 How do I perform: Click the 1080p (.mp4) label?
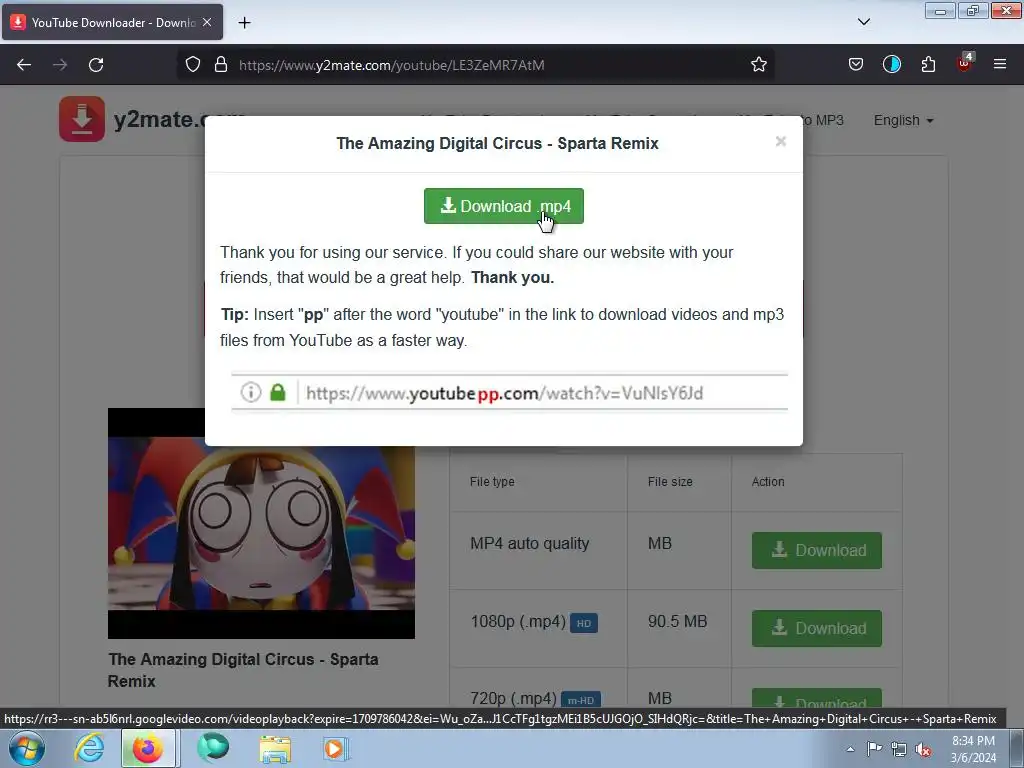(518, 621)
